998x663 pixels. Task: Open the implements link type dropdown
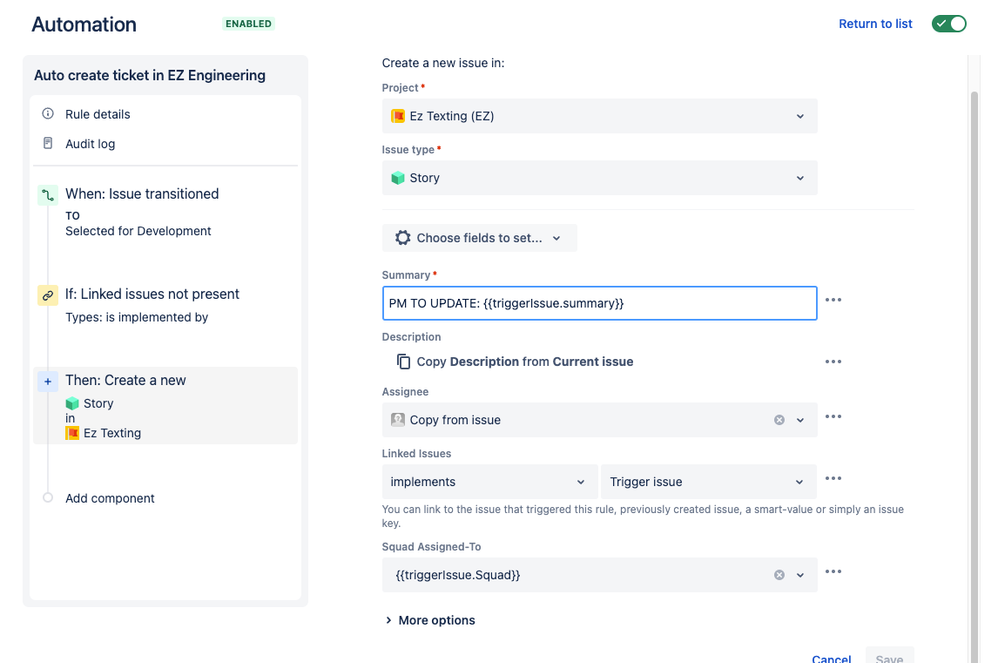click(489, 482)
